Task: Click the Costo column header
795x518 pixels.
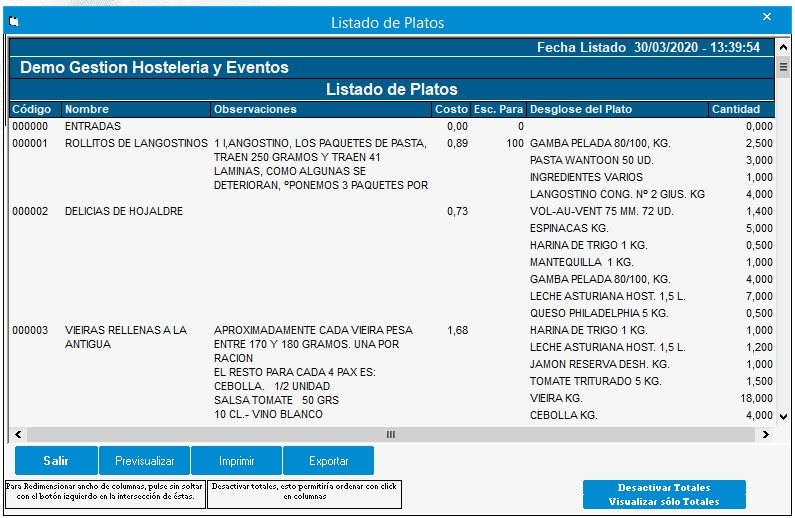Action: tap(451, 109)
